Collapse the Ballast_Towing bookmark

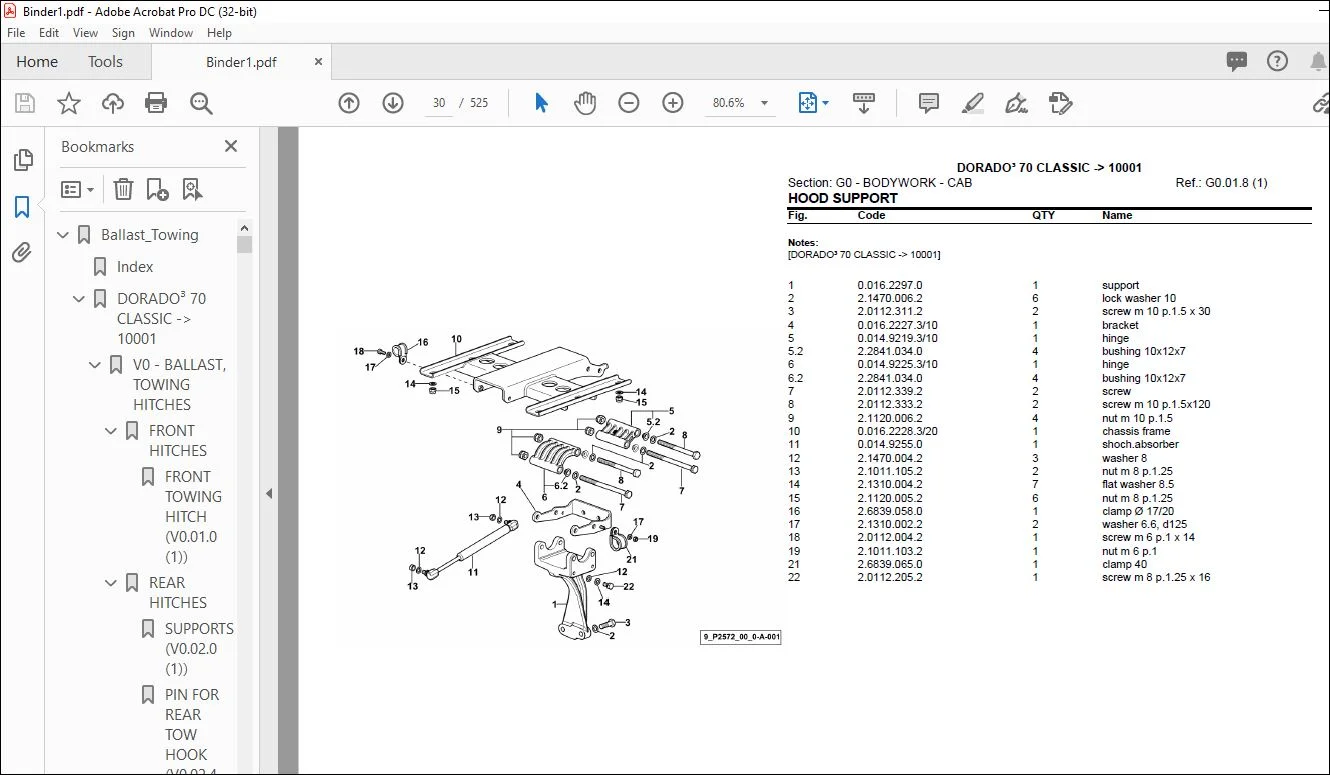(x=64, y=235)
